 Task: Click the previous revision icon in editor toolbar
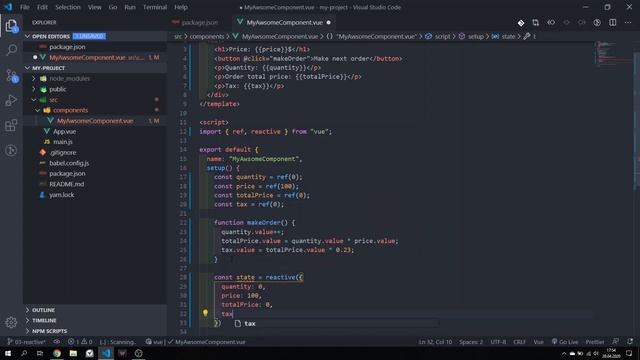(551, 23)
